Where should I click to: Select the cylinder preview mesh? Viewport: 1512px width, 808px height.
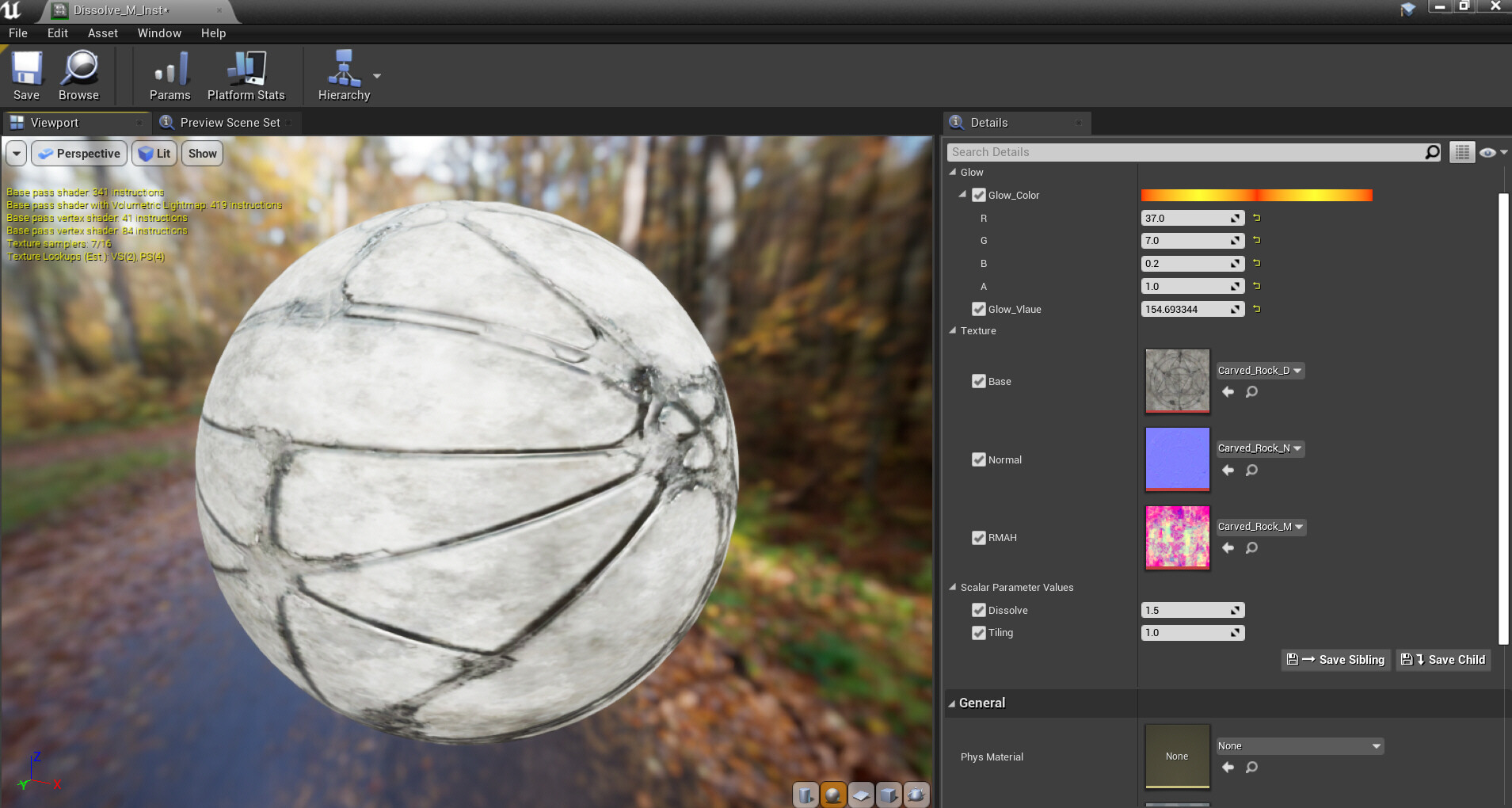[x=806, y=795]
